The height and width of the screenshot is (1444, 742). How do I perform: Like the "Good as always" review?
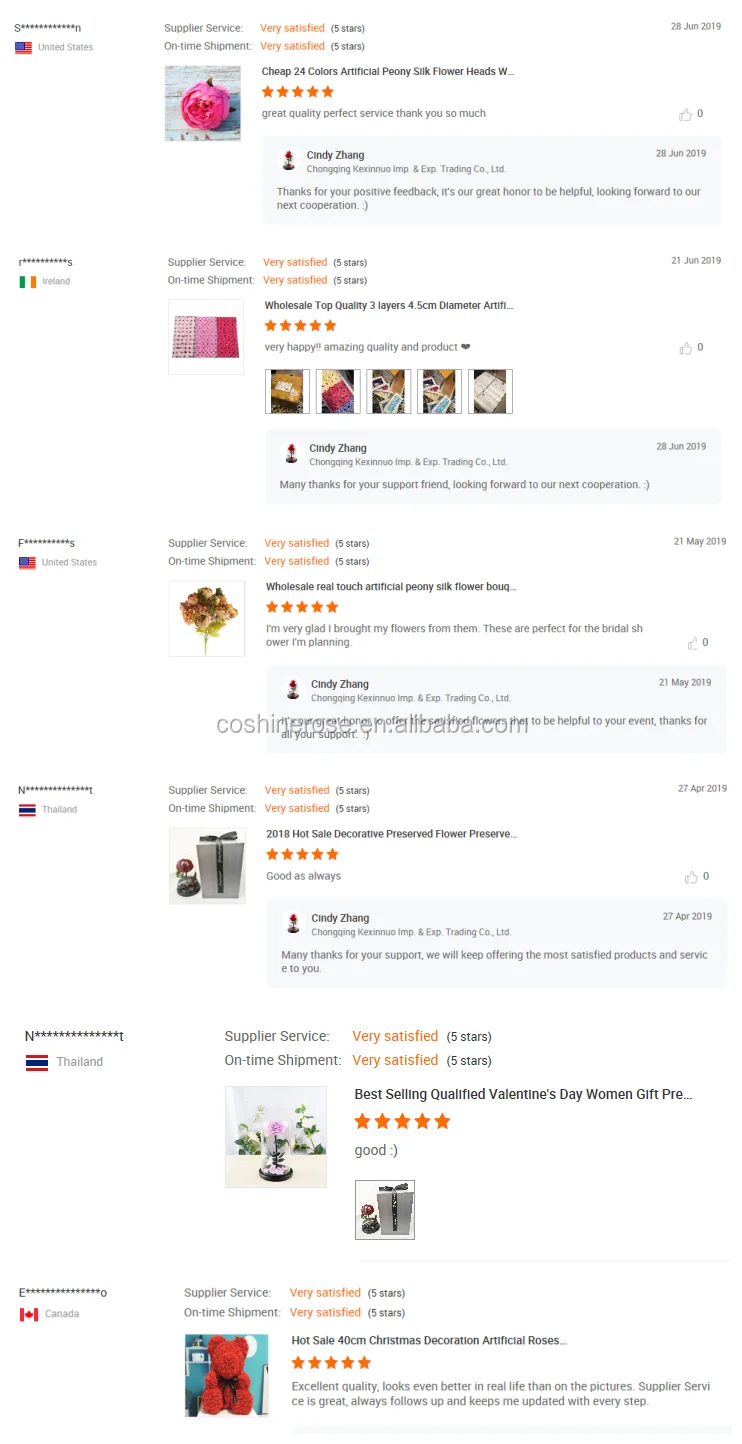point(691,877)
